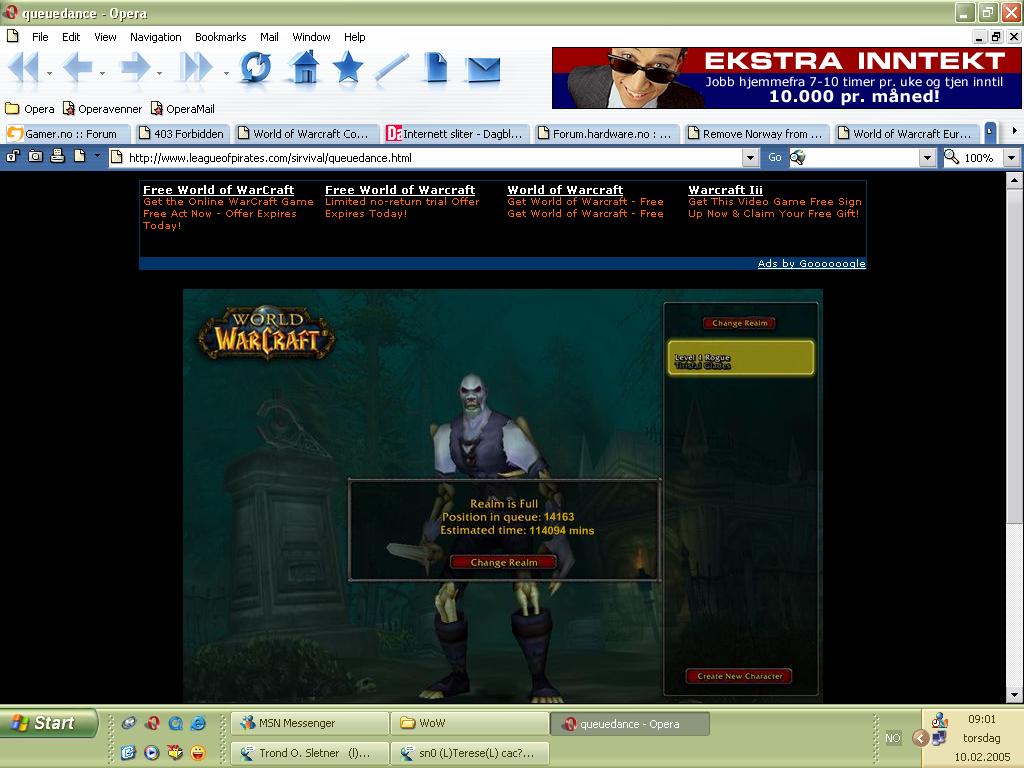Screen dimensions: 1024x768
Task: Open the 100% zoom level dropdown
Action: (1011, 157)
